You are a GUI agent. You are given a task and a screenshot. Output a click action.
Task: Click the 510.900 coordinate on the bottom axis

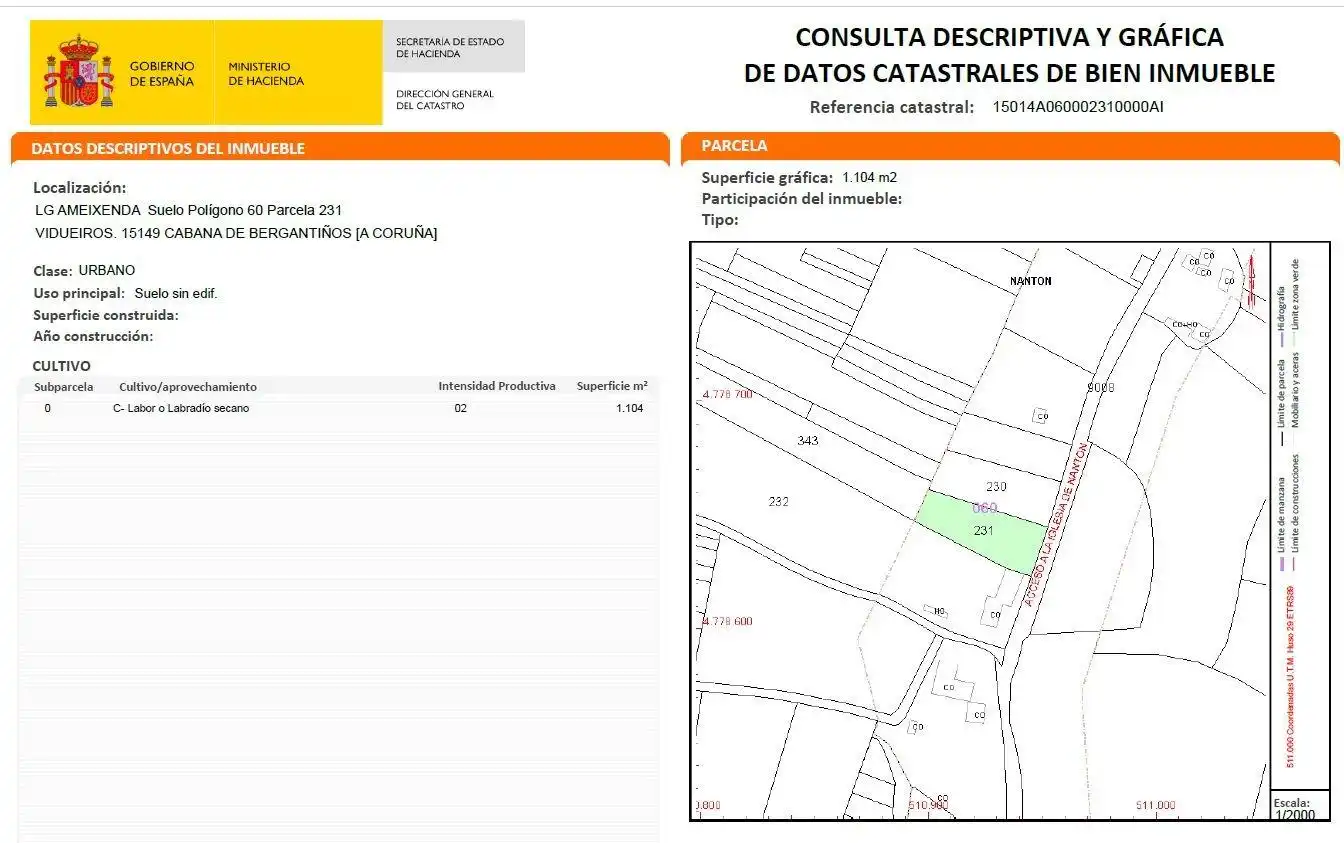pos(927,805)
